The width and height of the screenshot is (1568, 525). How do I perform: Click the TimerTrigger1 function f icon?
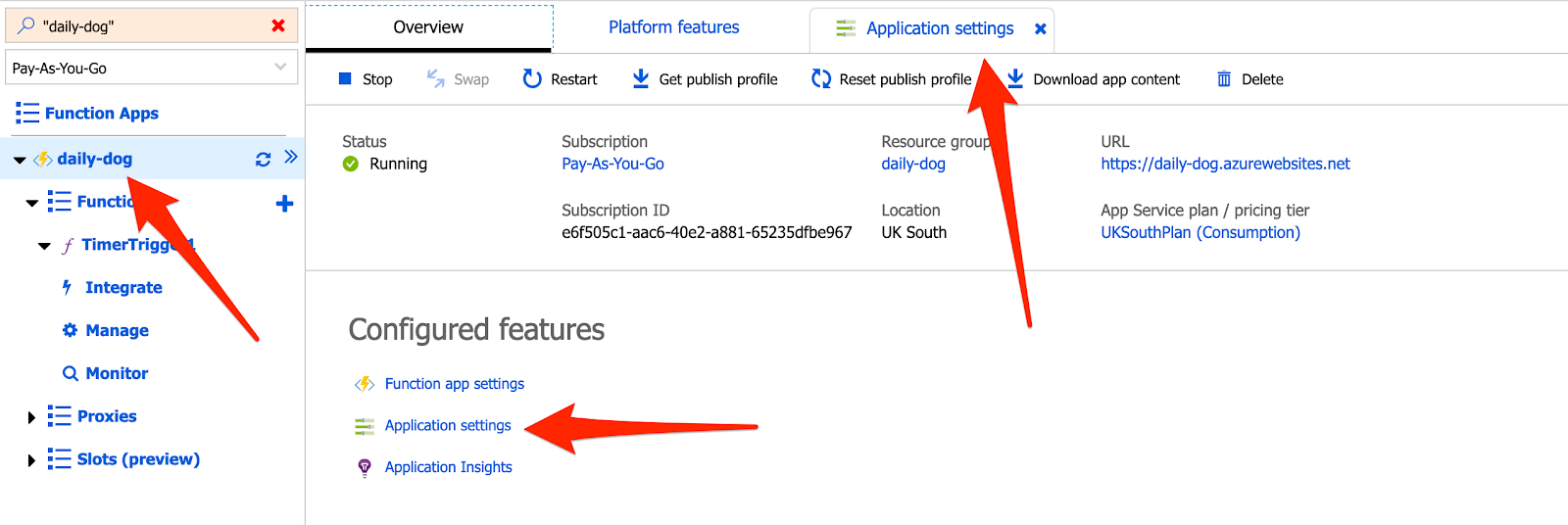point(68,245)
